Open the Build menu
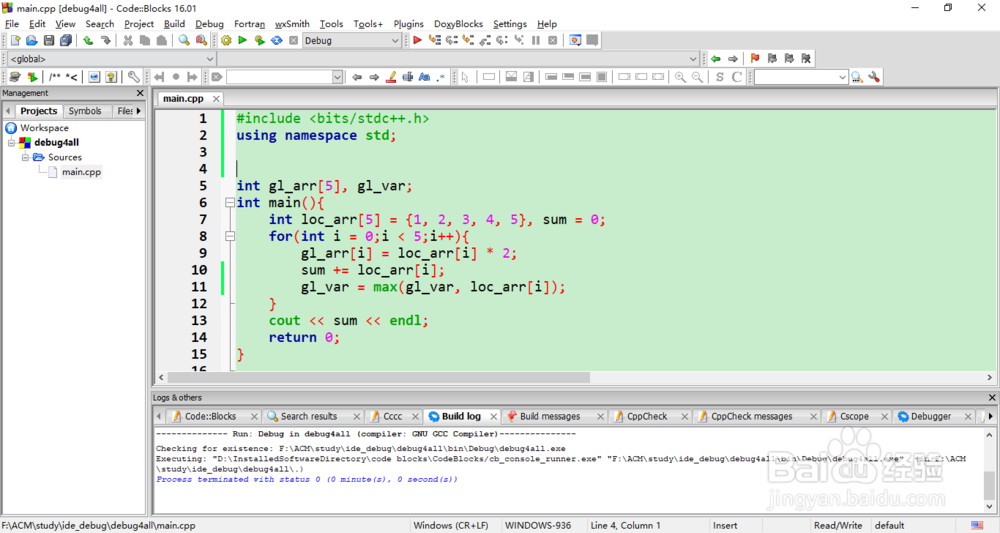 click(x=174, y=24)
